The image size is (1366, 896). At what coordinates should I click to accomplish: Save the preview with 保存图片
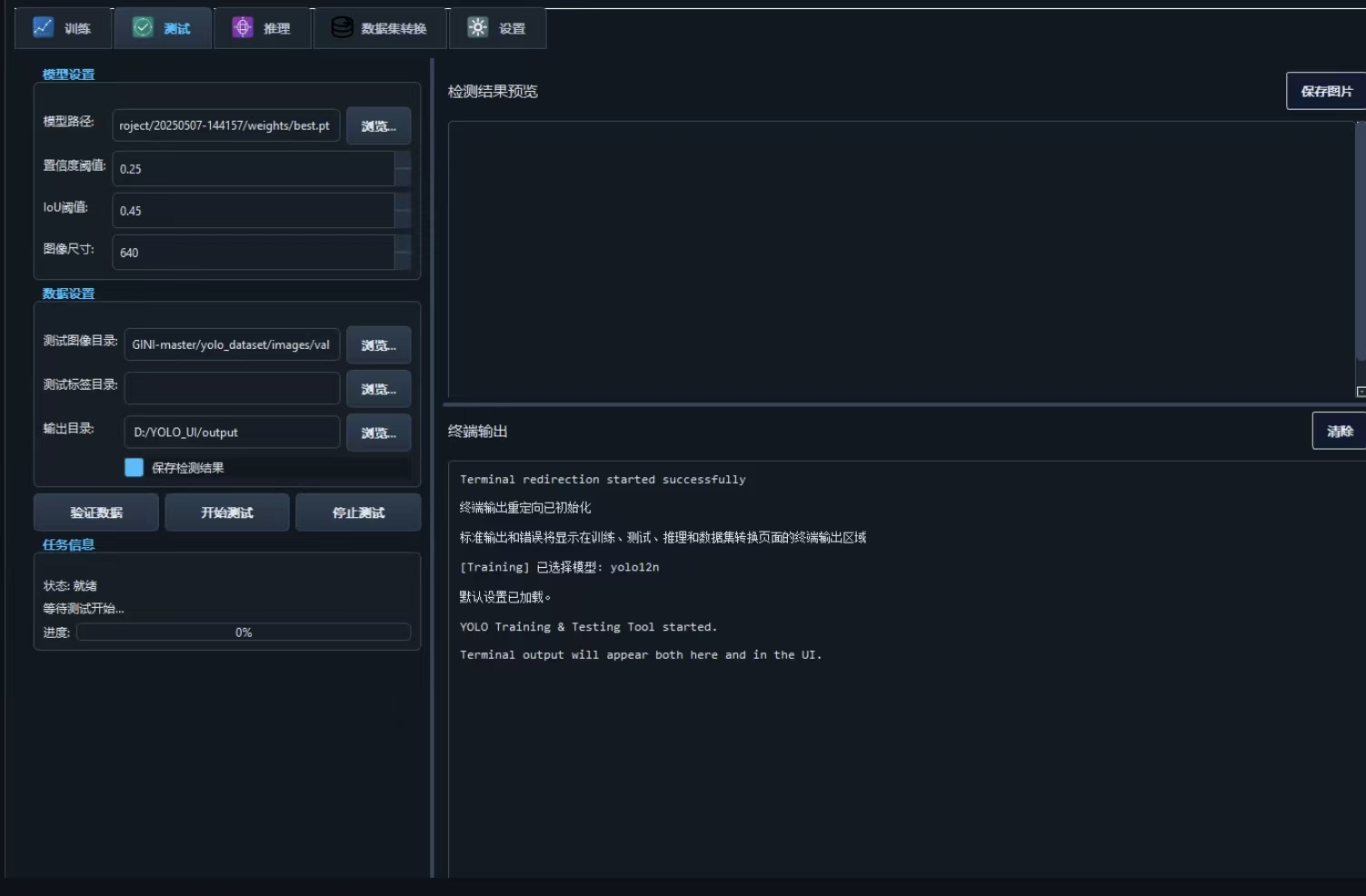pyautogui.click(x=1326, y=91)
